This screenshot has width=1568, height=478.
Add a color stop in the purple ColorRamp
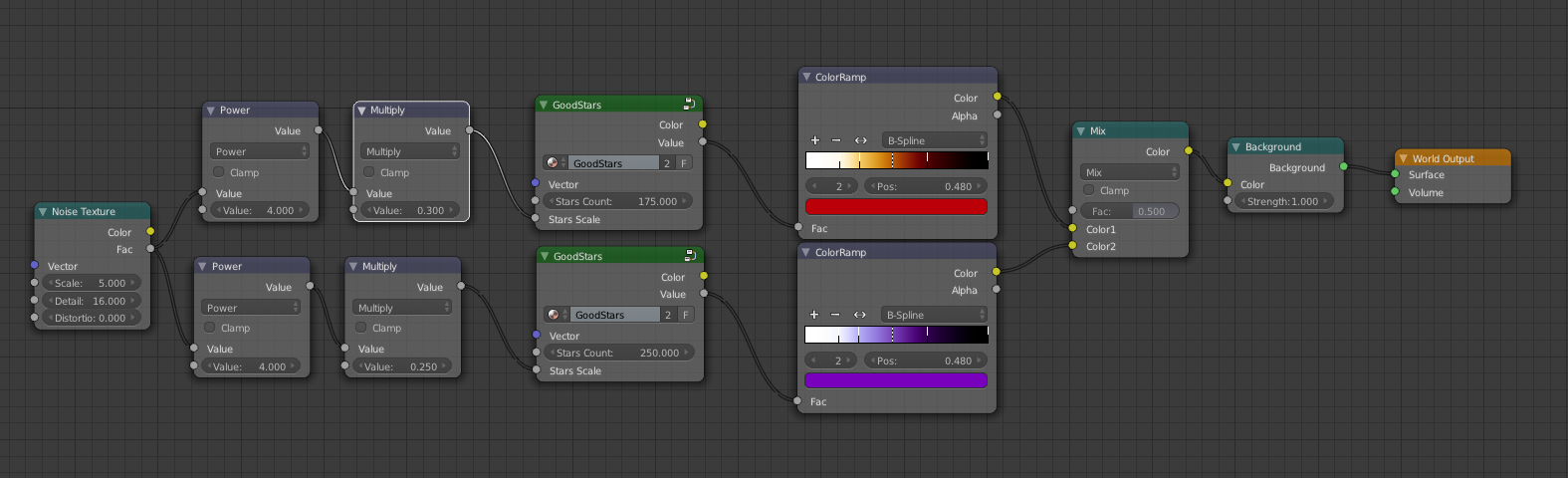pyautogui.click(x=814, y=315)
